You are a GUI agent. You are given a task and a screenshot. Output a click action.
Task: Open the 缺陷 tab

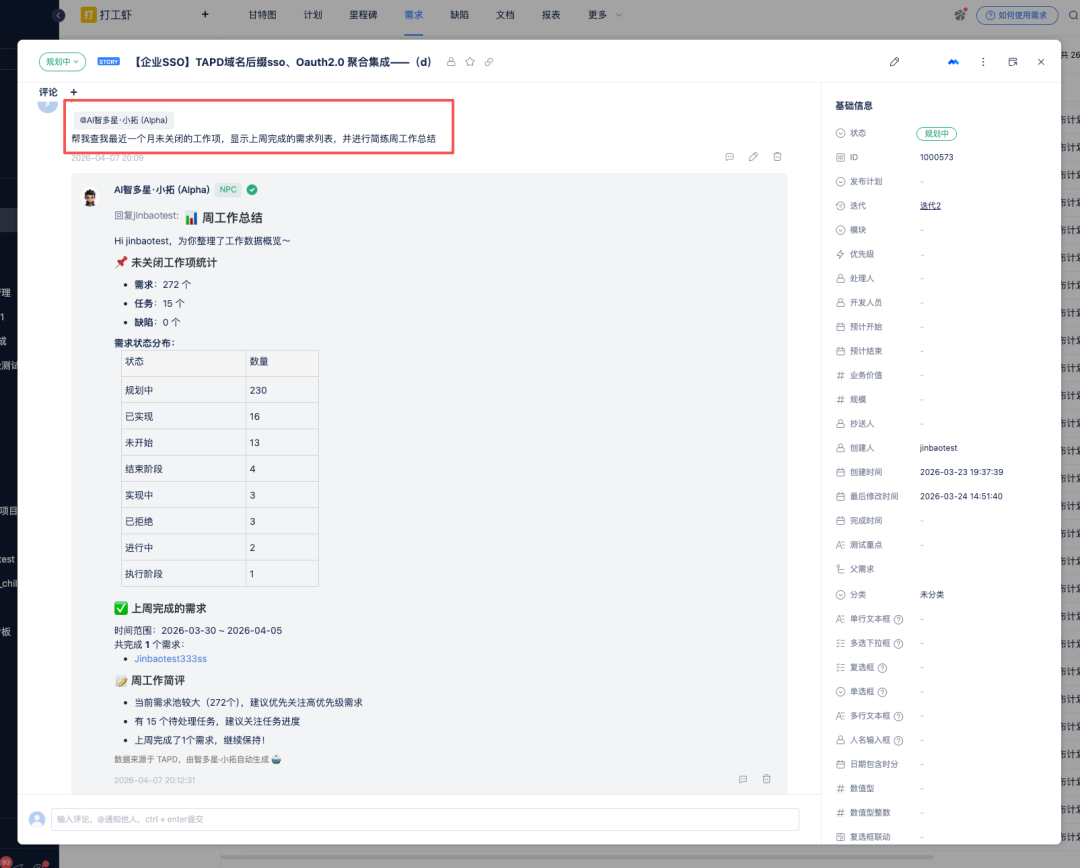pyautogui.click(x=459, y=14)
